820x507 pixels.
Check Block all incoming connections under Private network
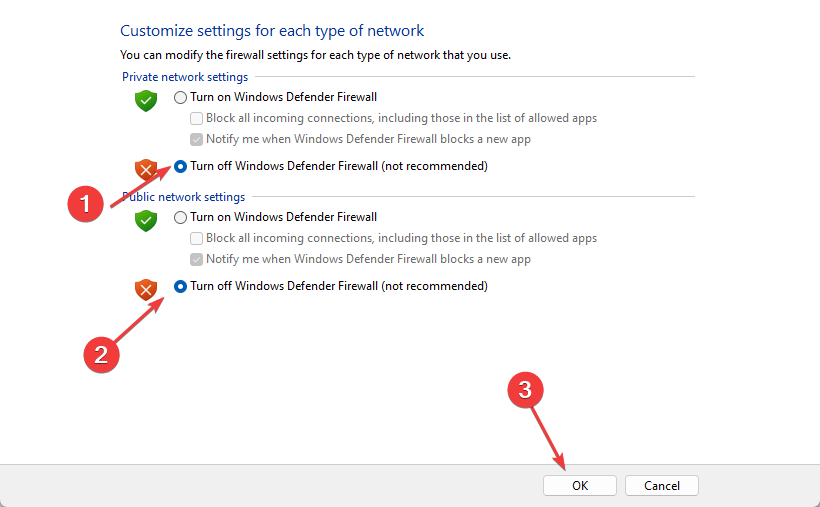click(x=197, y=118)
